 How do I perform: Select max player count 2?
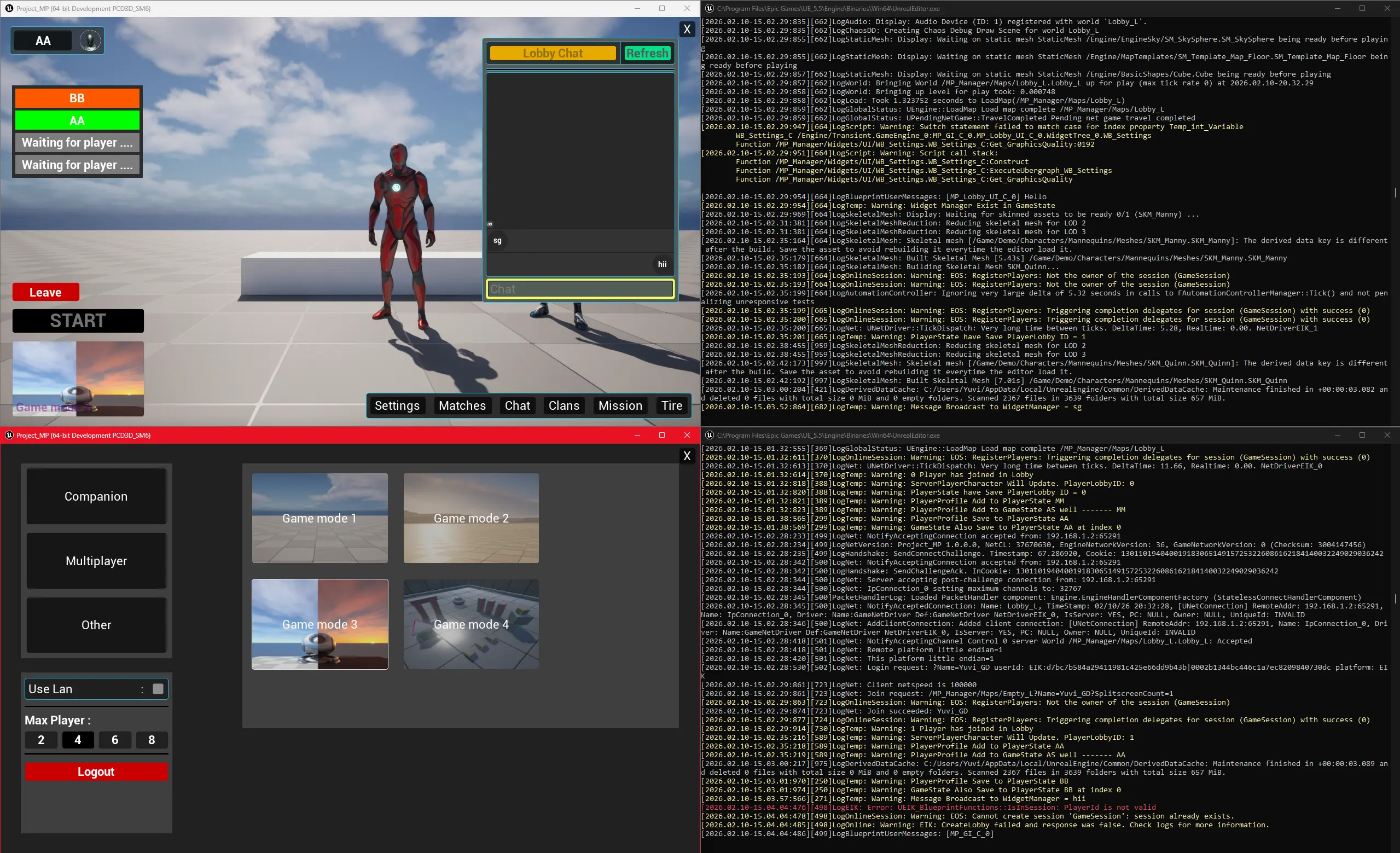(x=41, y=740)
